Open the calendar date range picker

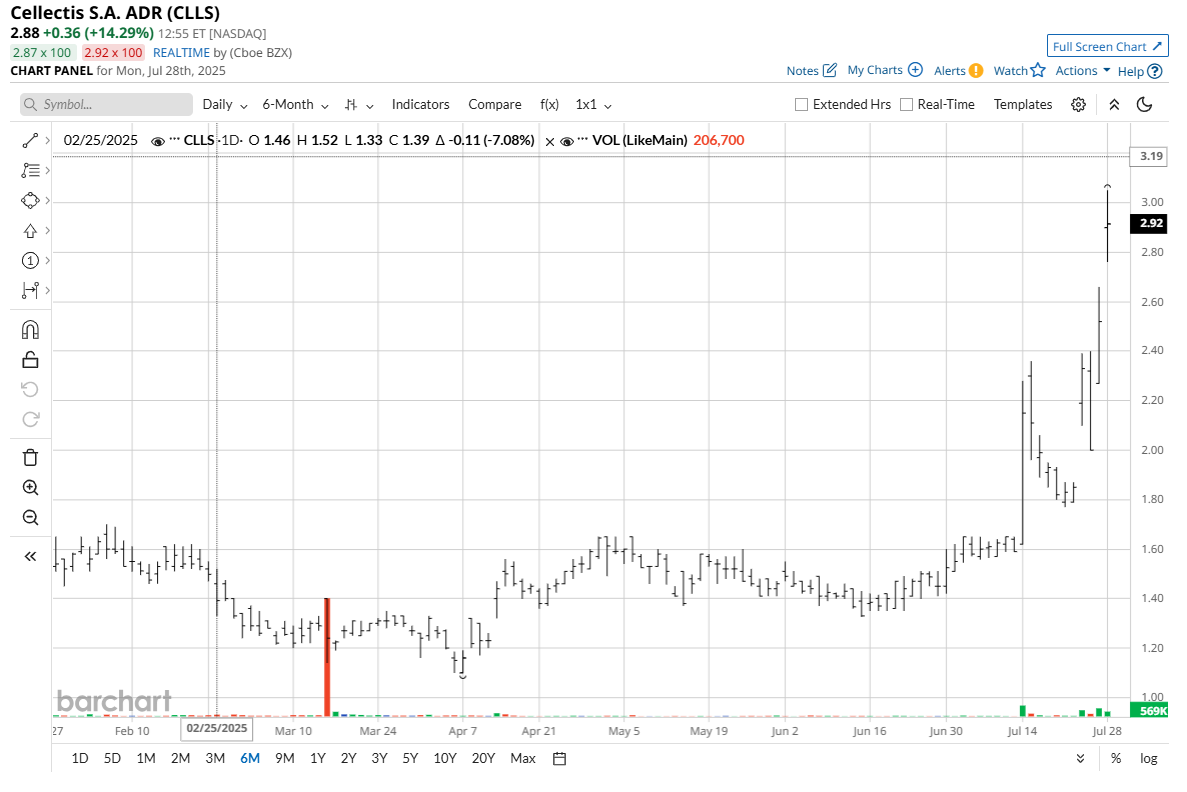[x=559, y=759]
